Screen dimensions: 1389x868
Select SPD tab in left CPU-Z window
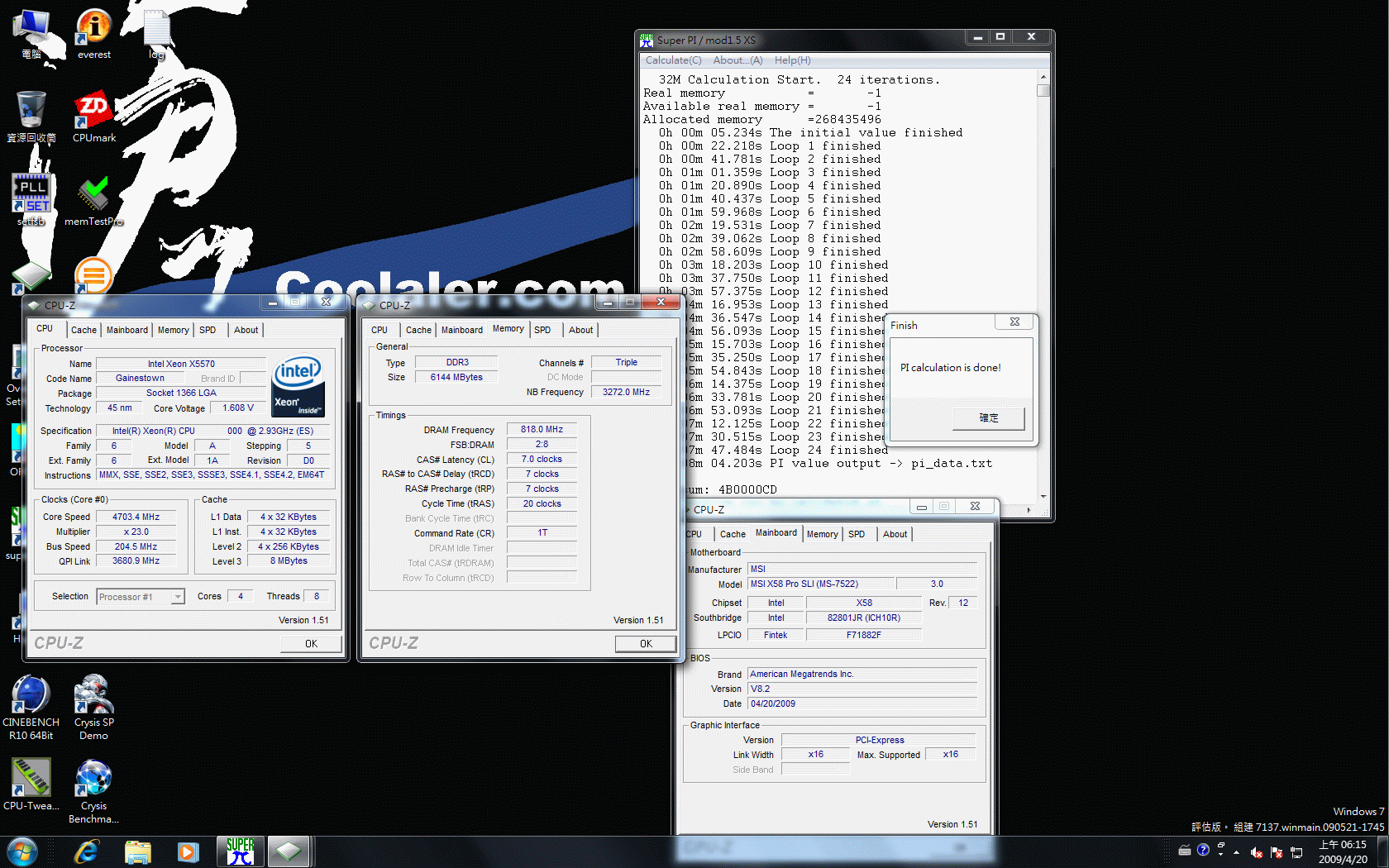point(208,330)
